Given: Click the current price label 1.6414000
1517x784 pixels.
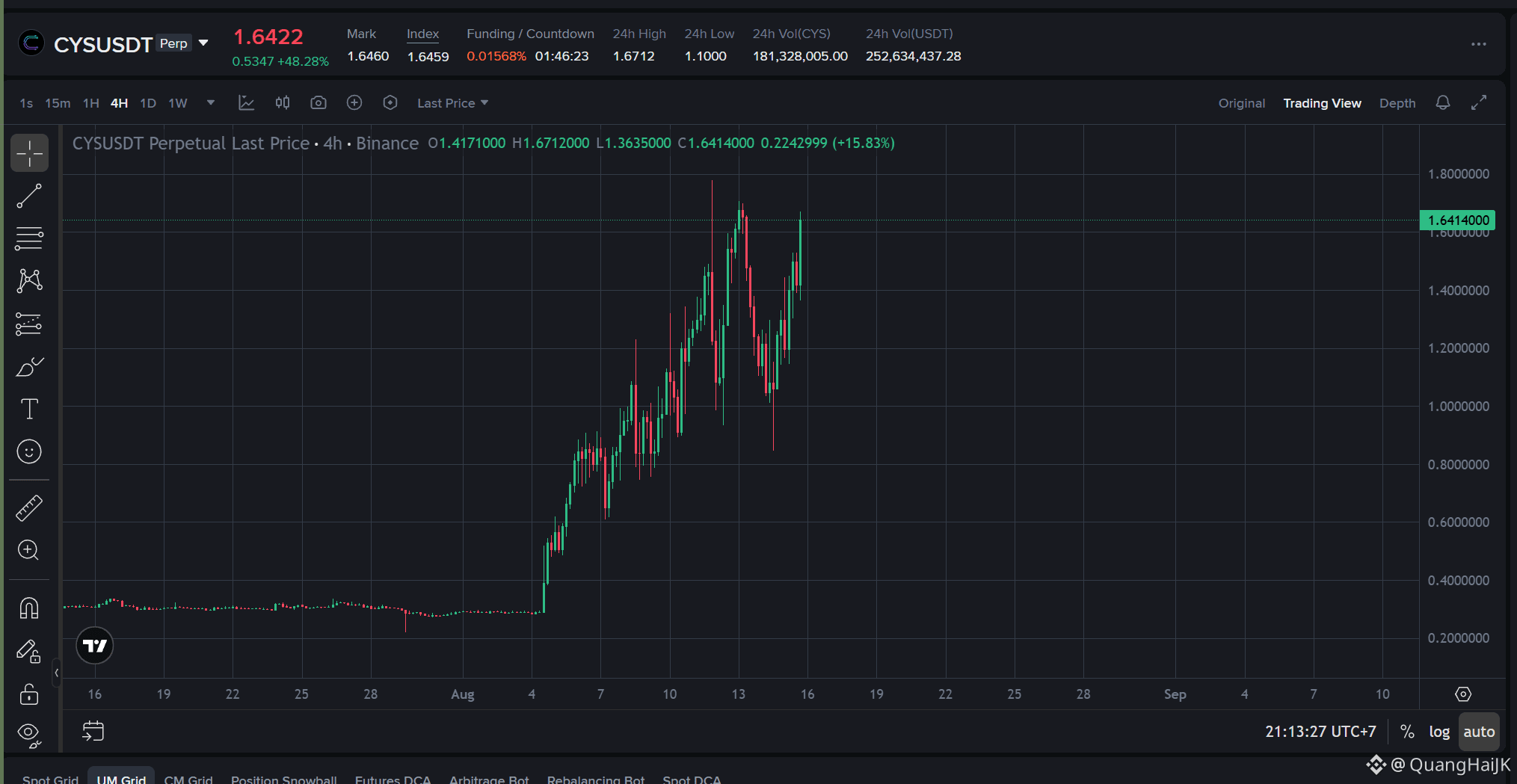Looking at the screenshot, I should tap(1457, 220).
